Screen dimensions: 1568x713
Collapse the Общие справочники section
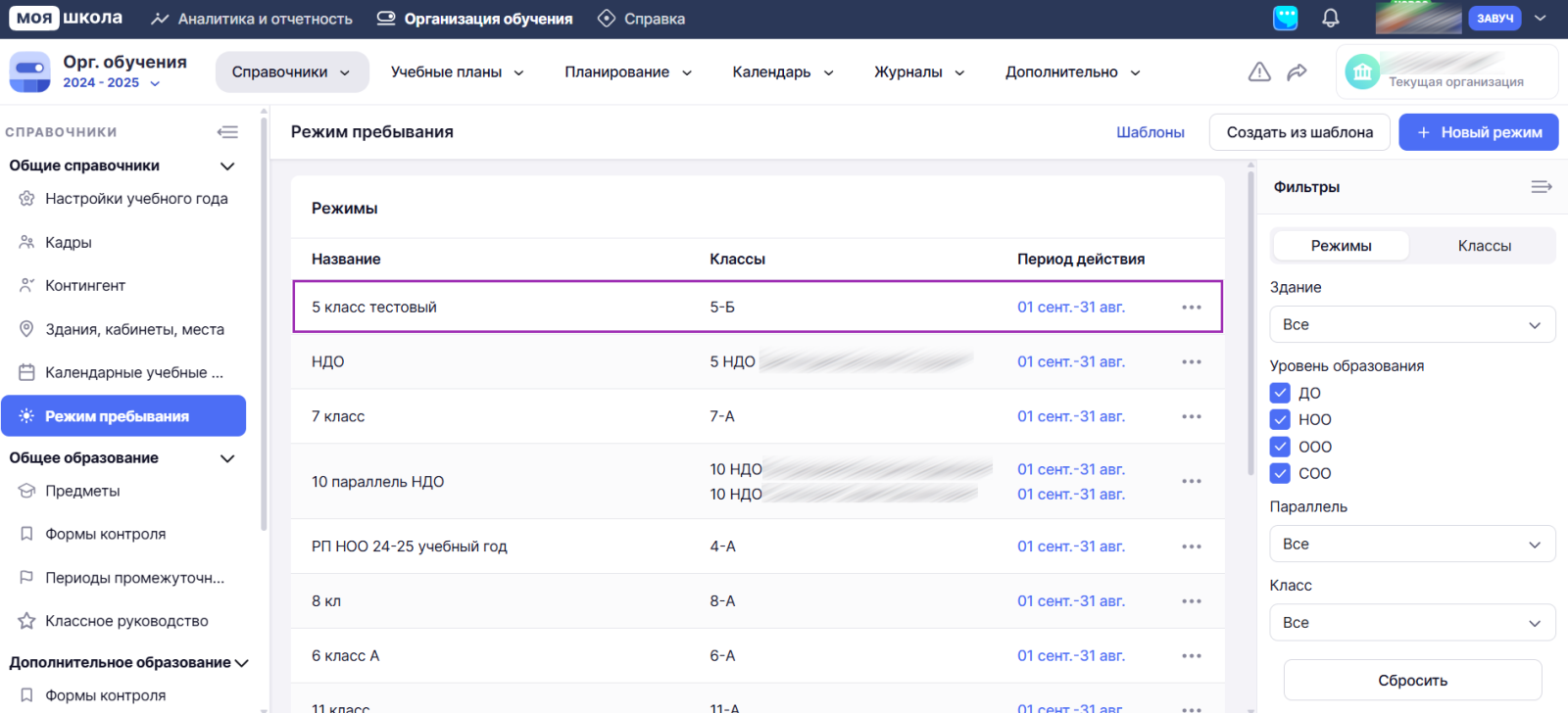tap(227, 166)
